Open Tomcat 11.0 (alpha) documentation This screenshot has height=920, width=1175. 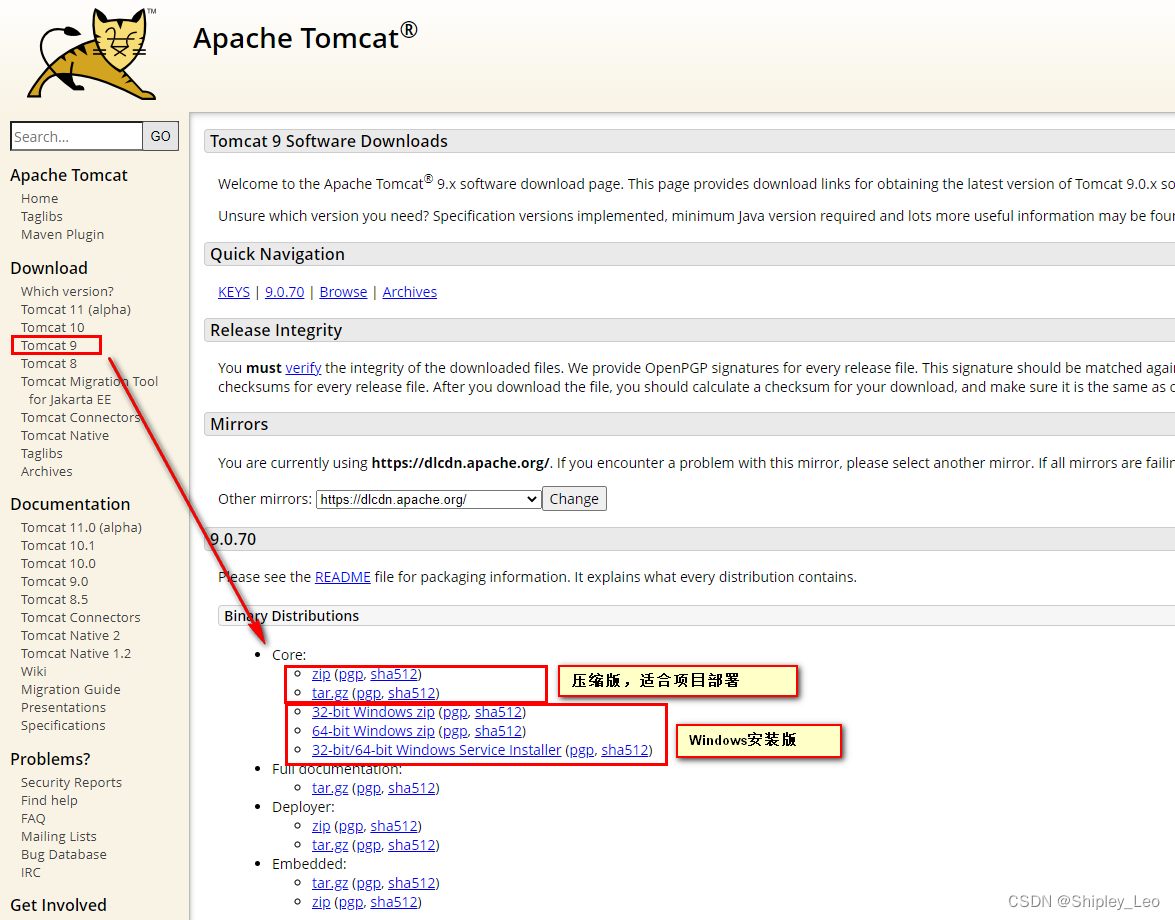pos(81,527)
